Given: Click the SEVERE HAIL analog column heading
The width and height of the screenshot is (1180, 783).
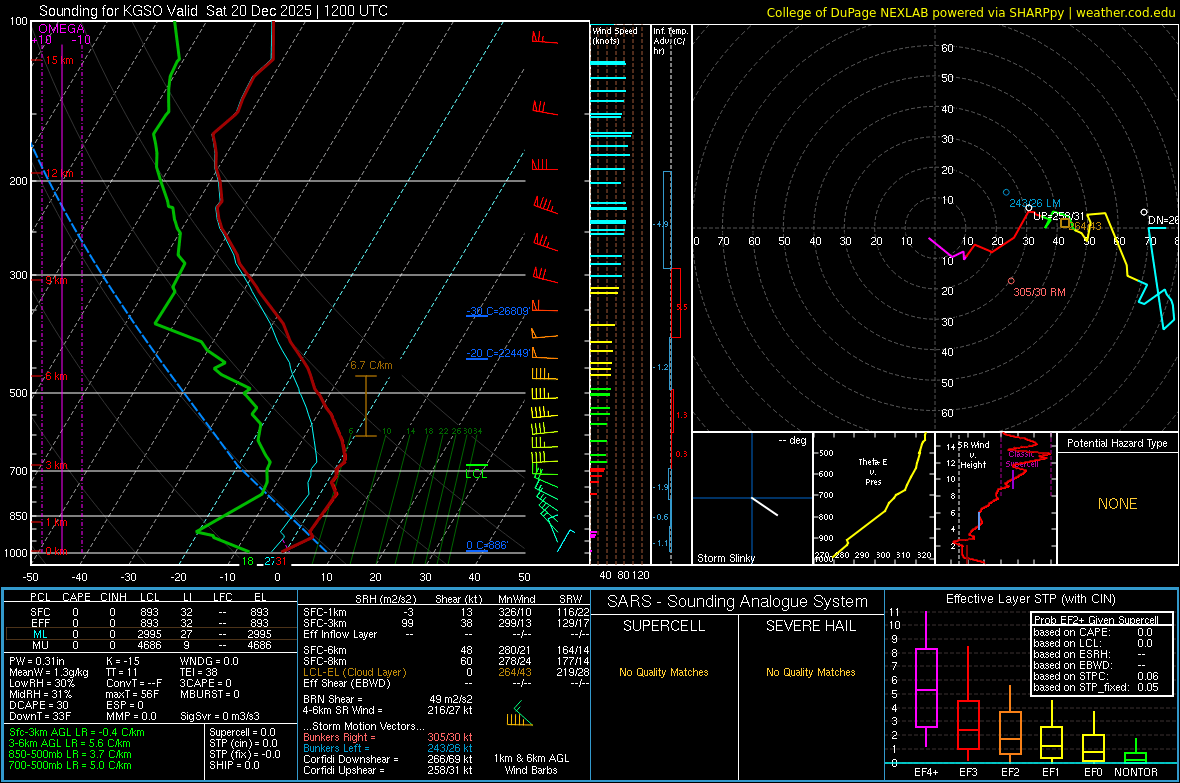Looking at the screenshot, I should pos(810,626).
